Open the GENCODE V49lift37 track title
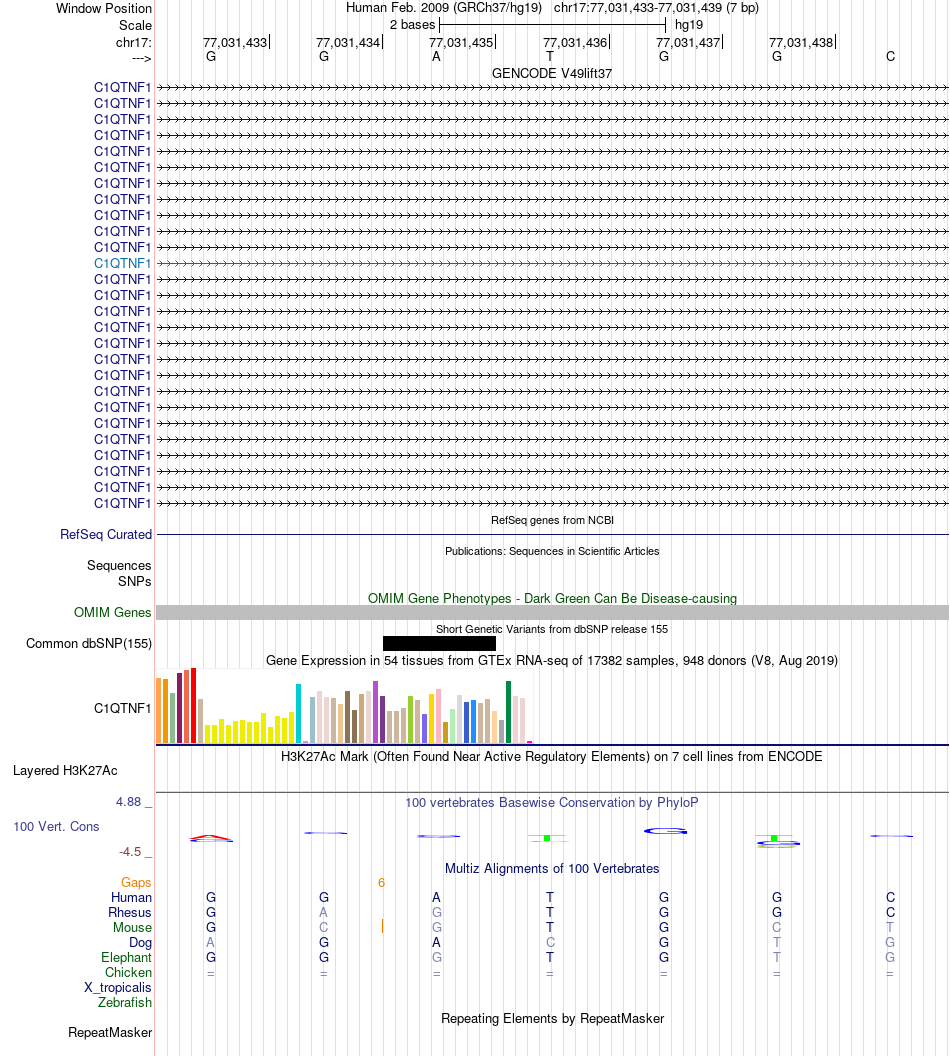The width and height of the screenshot is (950, 1056). click(x=551, y=73)
